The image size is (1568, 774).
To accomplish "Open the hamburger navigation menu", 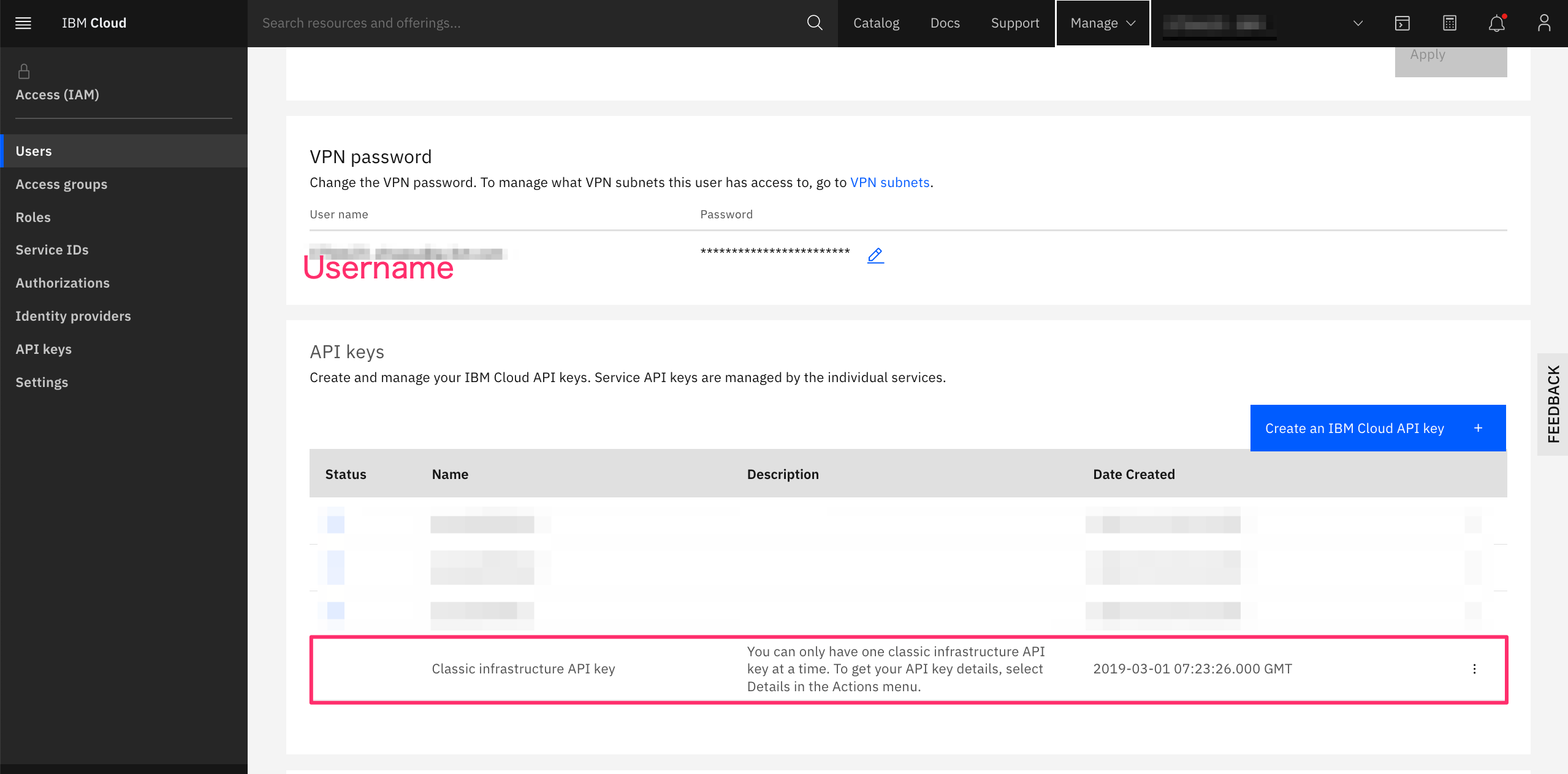I will click(23, 23).
